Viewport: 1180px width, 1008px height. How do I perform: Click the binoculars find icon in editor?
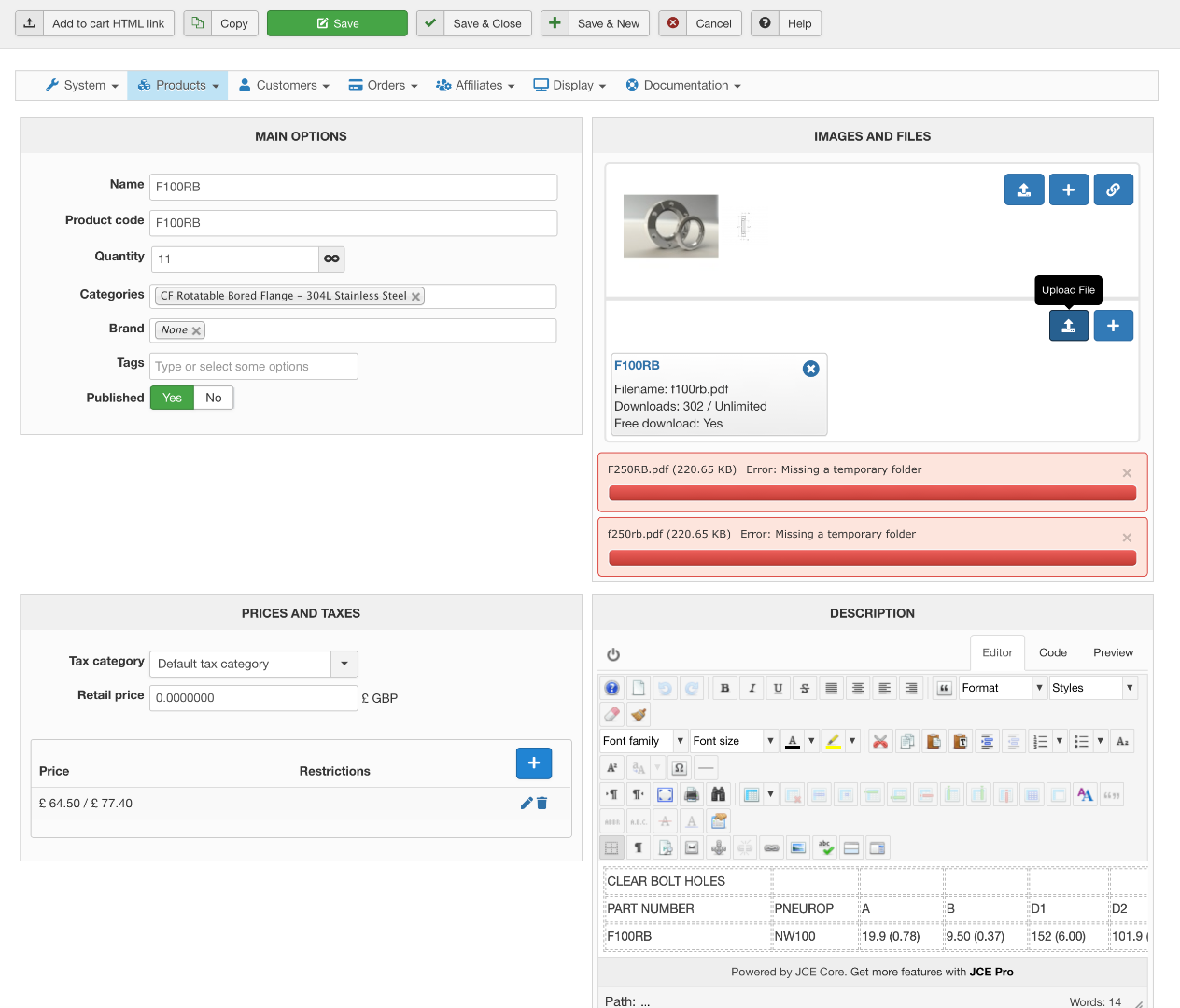718,795
